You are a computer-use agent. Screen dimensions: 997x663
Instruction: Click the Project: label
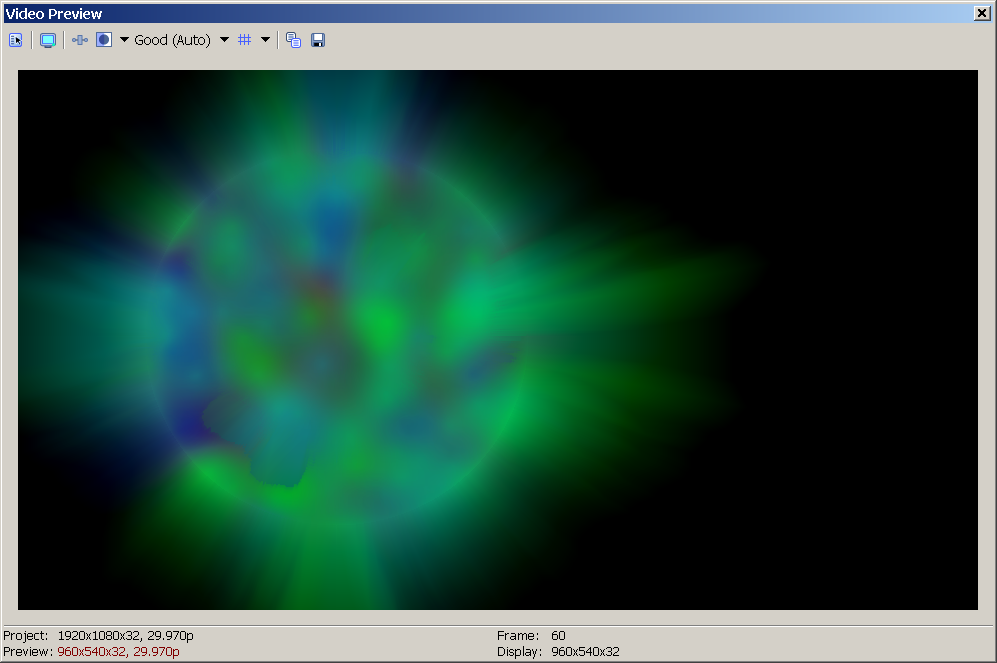(25, 636)
